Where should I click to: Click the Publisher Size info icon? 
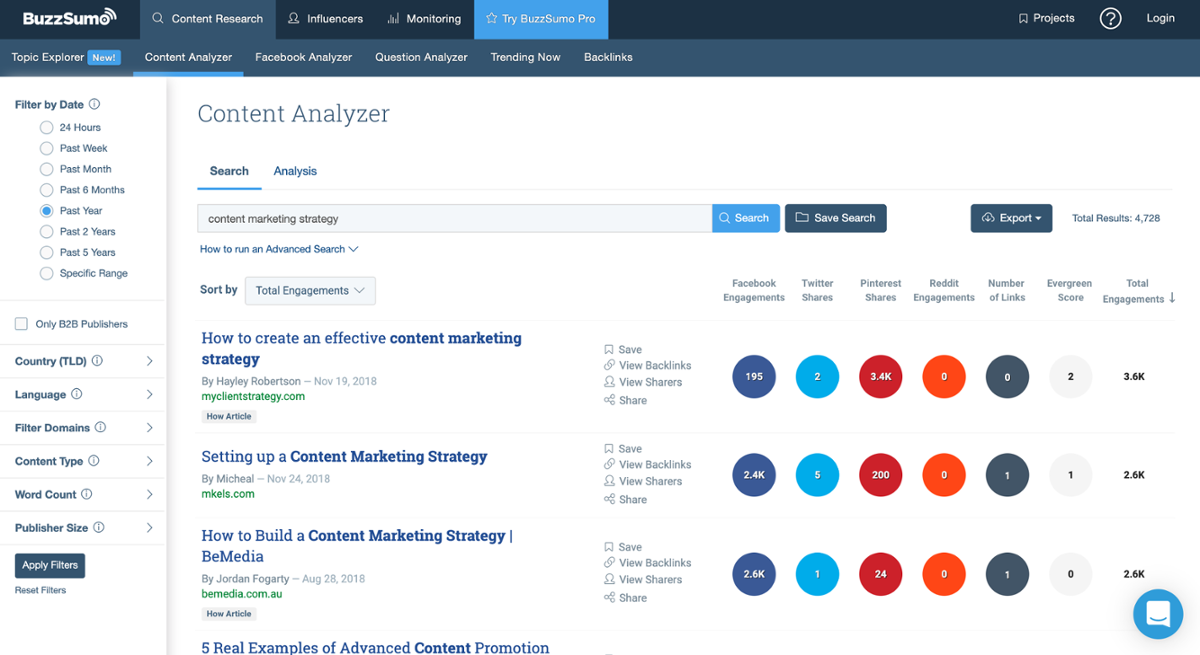click(98, 528)
